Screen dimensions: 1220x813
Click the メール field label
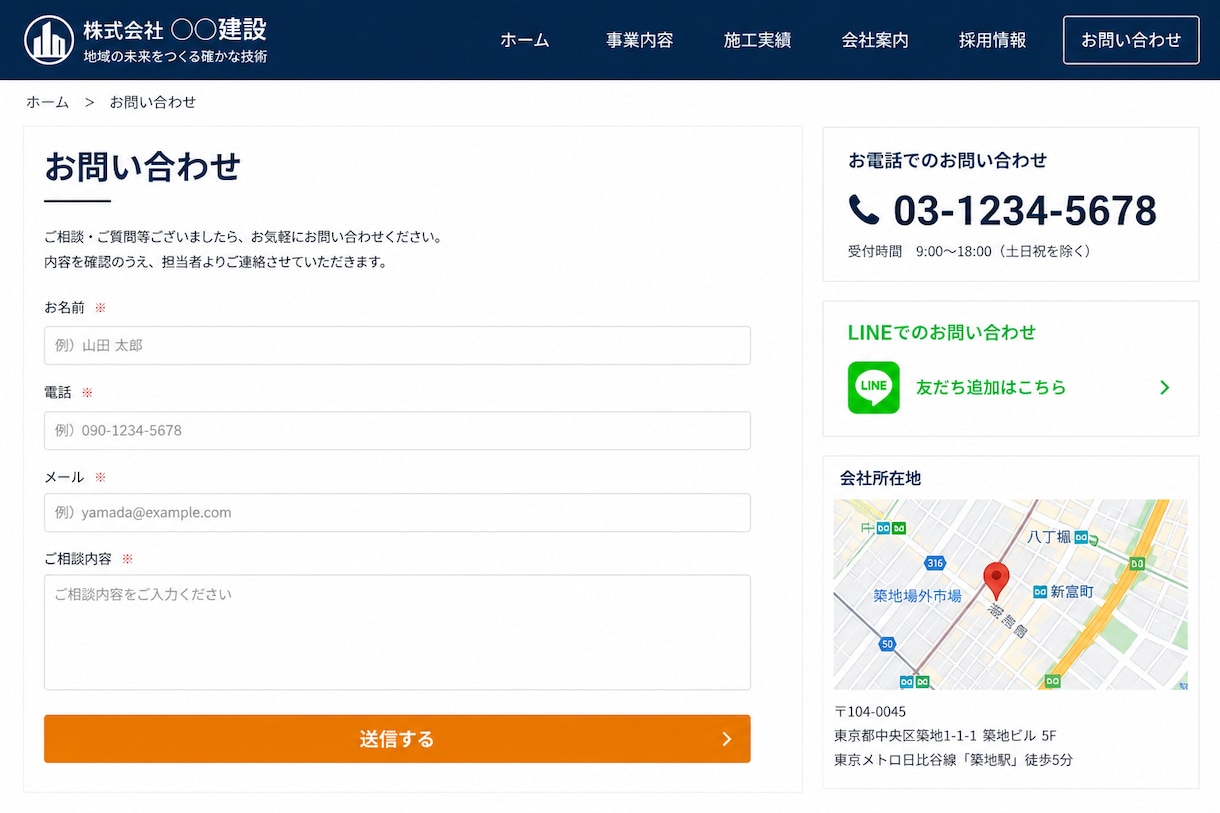(x=64, y=477)
